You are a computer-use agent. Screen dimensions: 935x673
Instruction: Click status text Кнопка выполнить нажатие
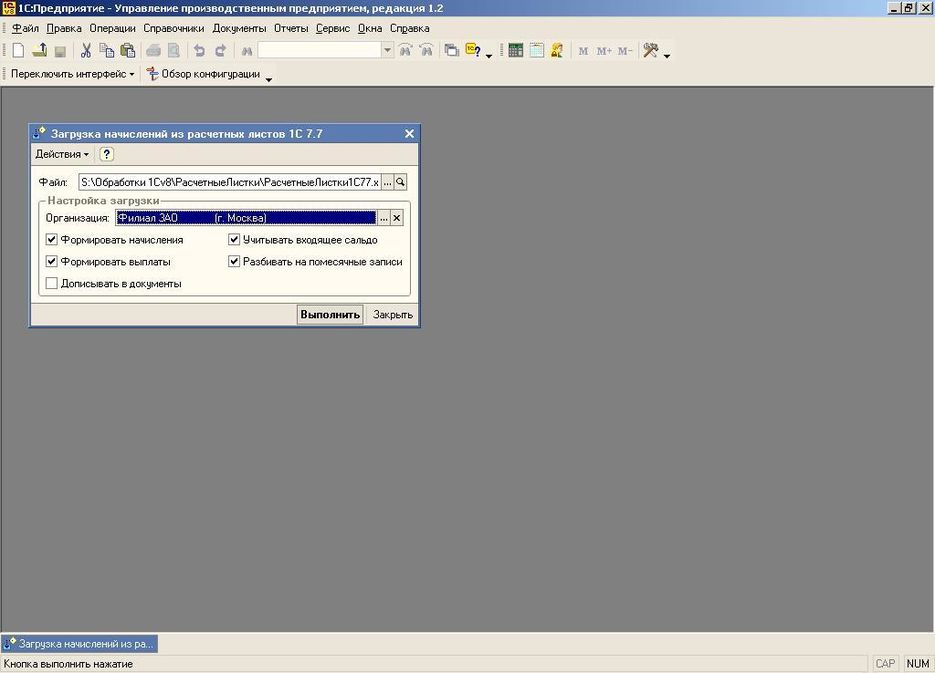click(68, 663)
